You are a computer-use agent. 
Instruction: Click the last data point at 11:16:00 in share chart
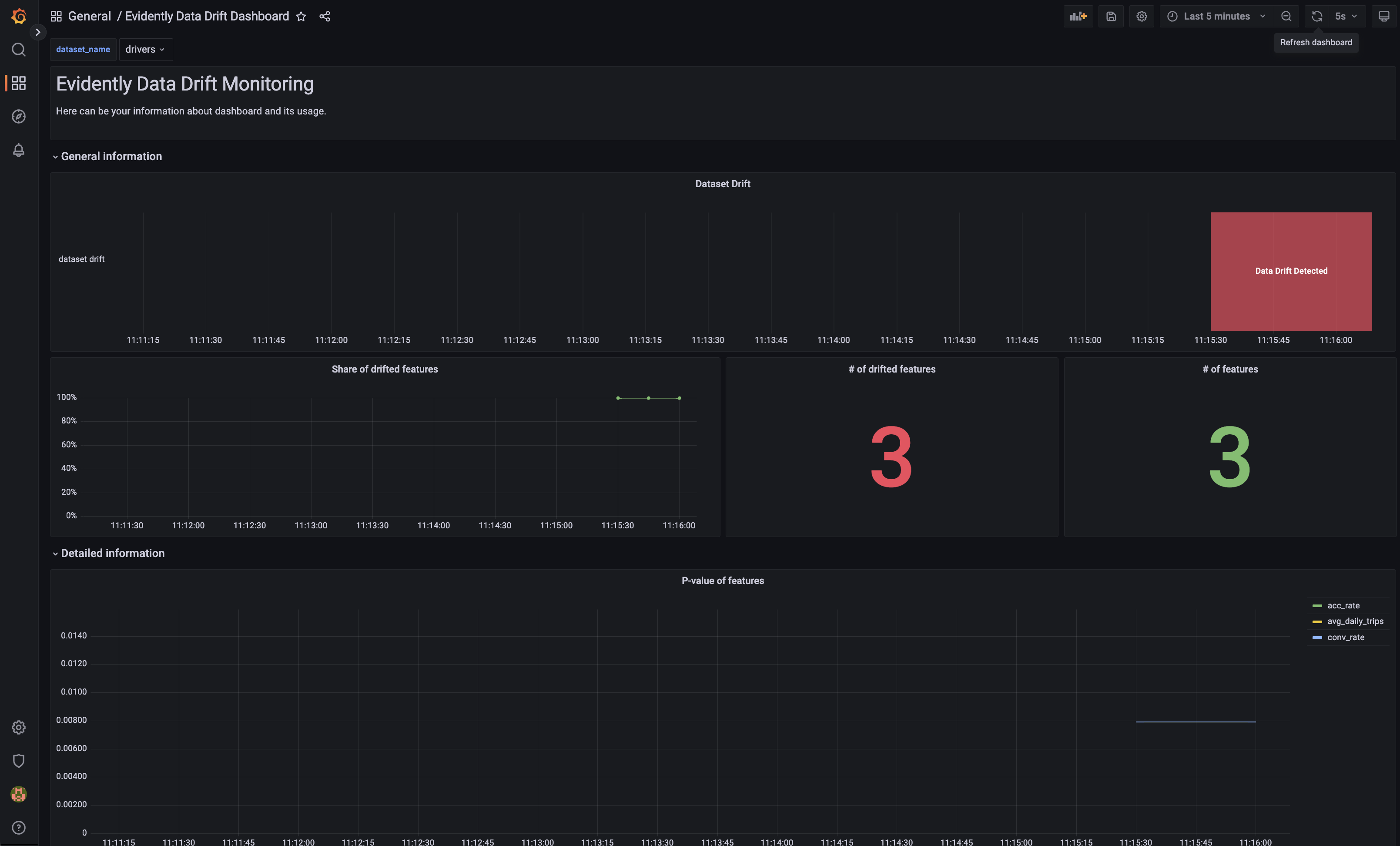[679, 398]
